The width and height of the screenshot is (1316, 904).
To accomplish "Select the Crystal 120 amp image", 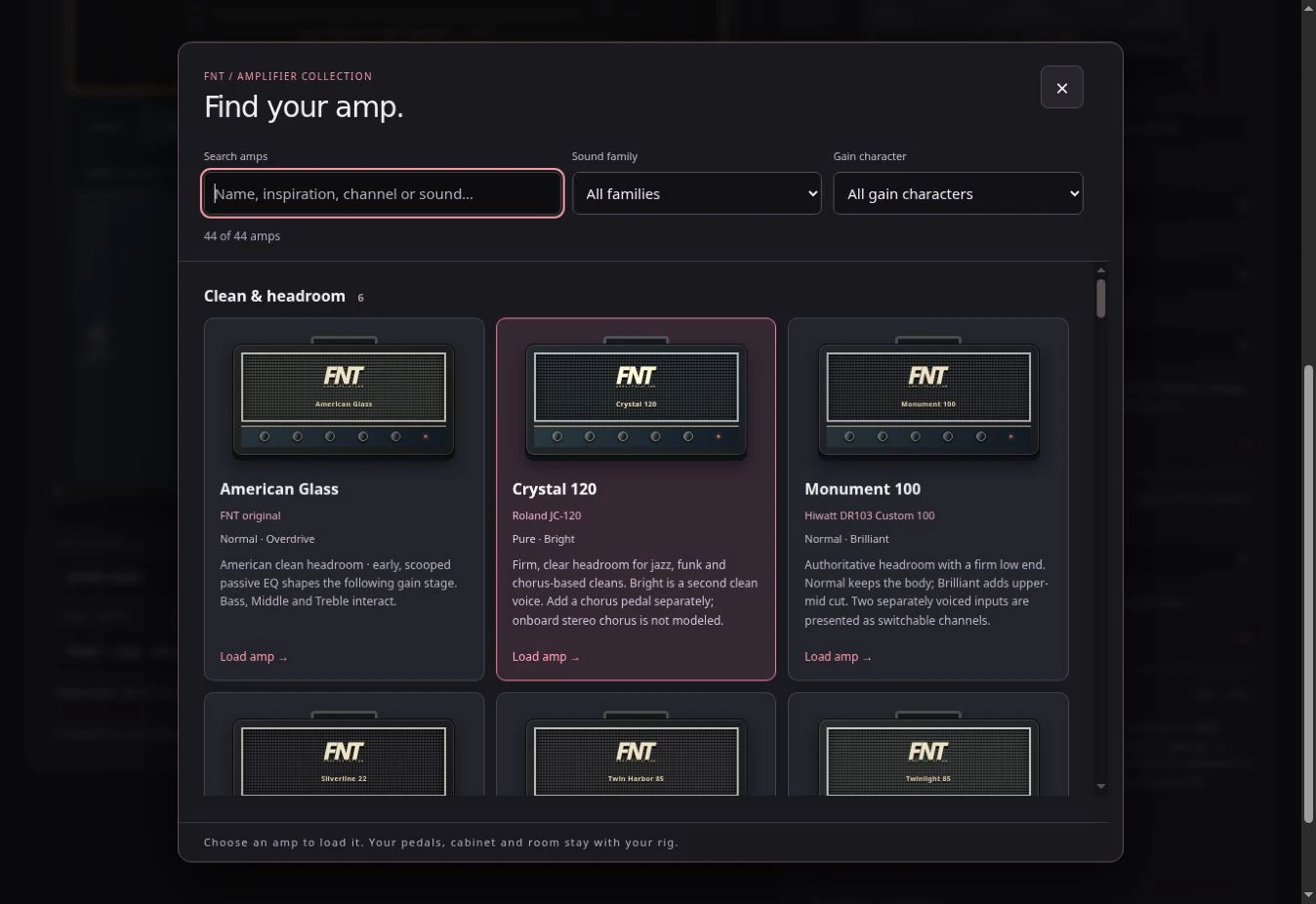I will click(x=637, y=396).
